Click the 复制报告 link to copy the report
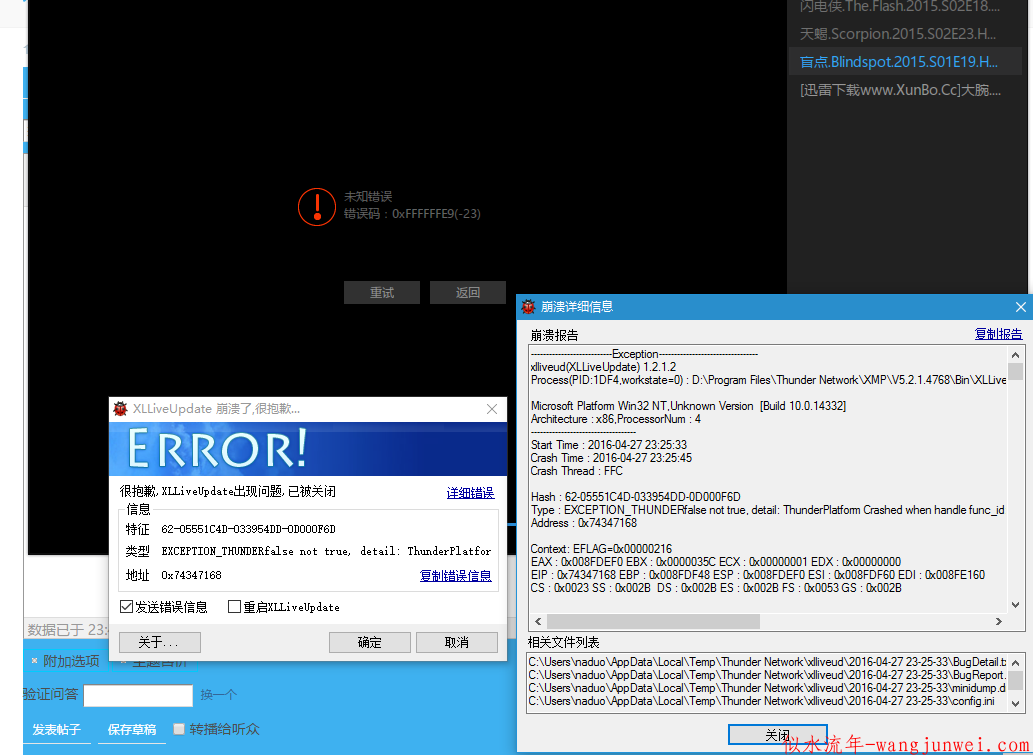Viewport: 1033px width, 755px height. 998,334
